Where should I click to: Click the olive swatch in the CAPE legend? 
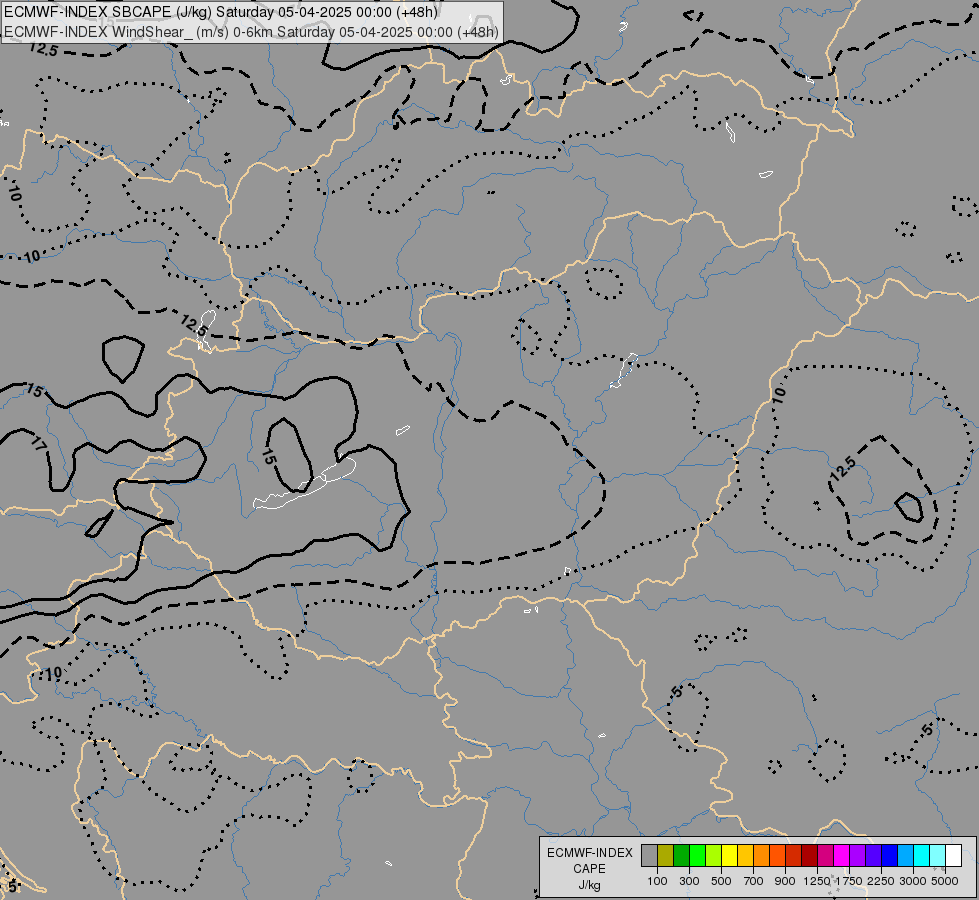tap(666, 855)
